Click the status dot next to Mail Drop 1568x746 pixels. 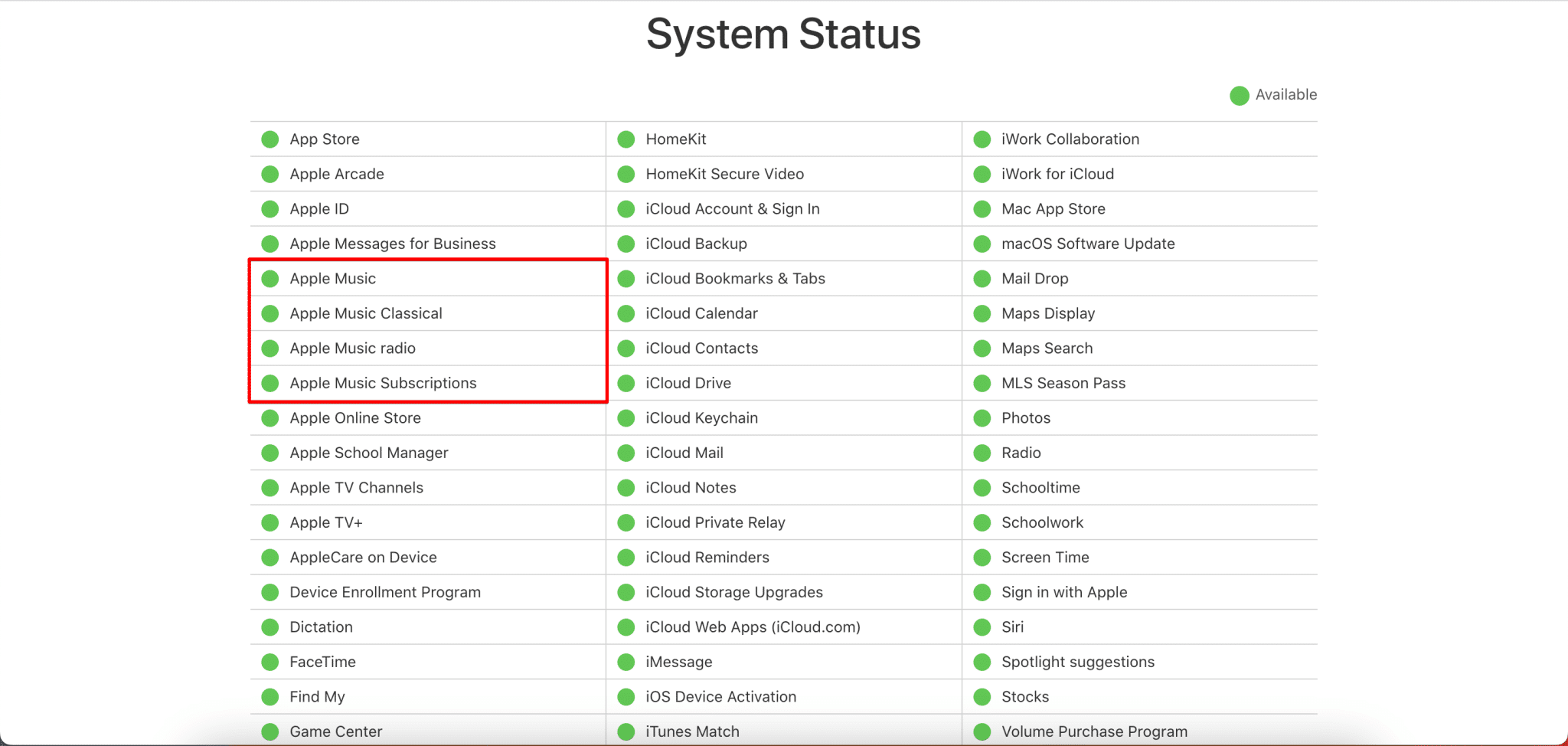(982, 279)
